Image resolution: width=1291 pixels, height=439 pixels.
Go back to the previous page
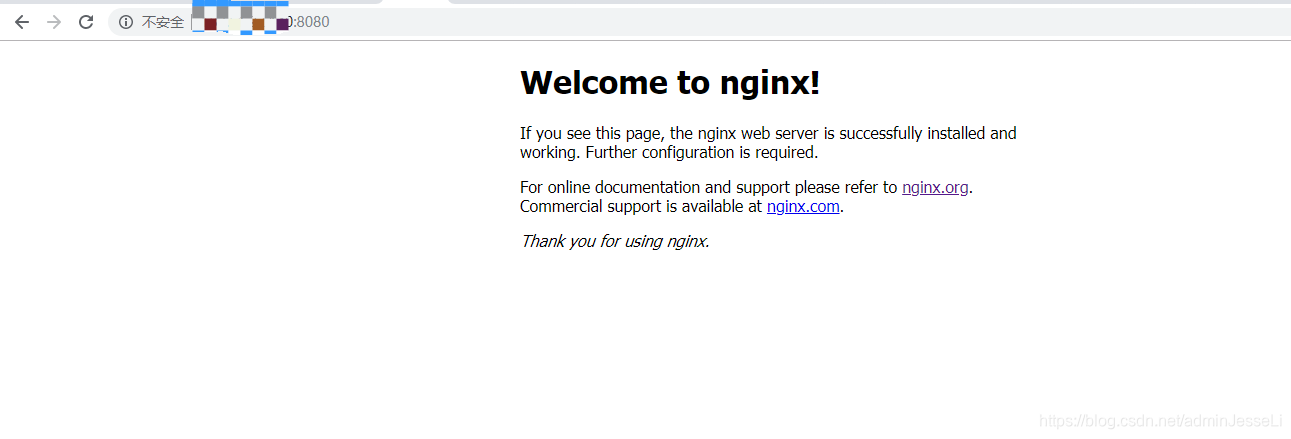pyautogui.click(x=22, y=22)
